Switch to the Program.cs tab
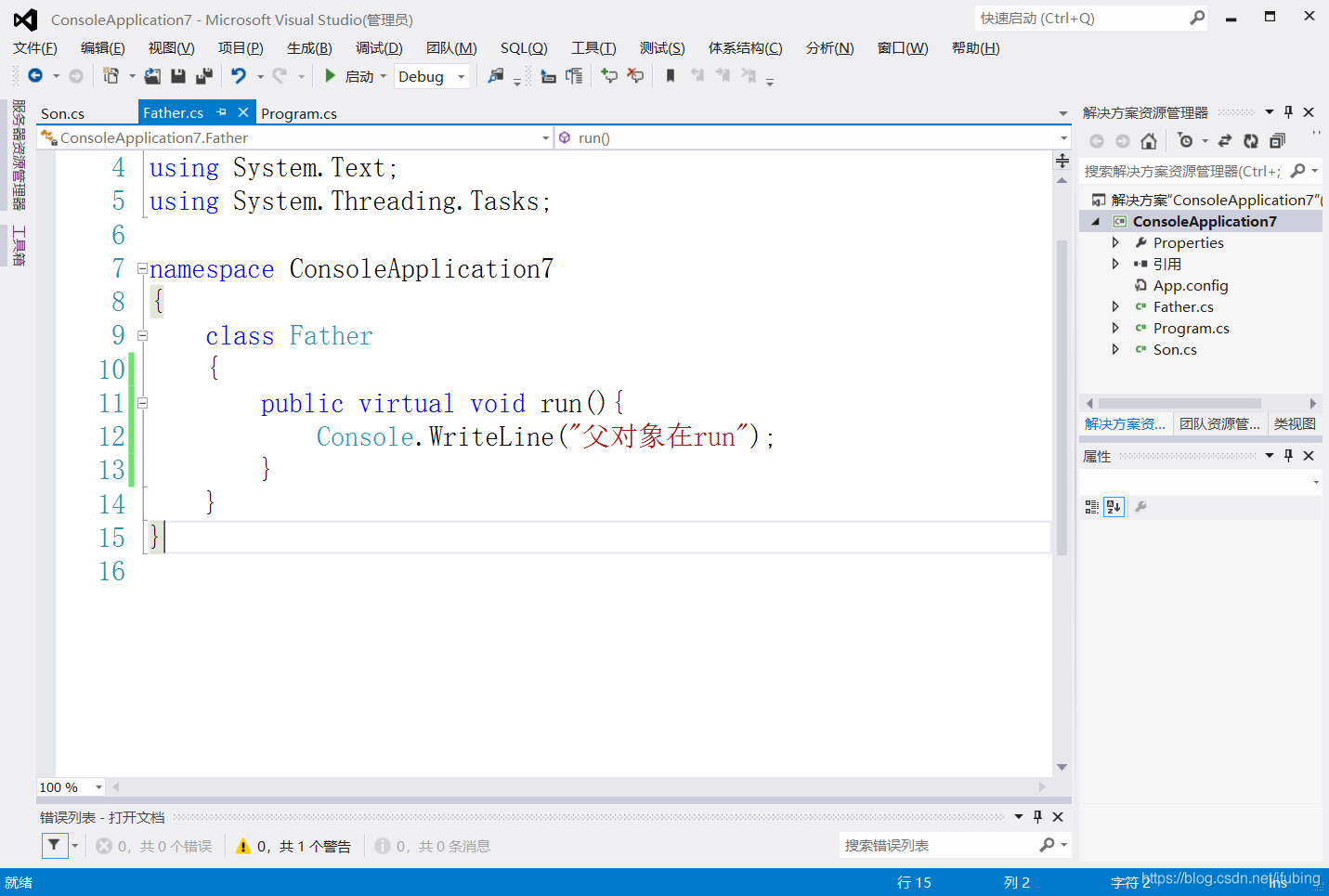 click(x=299, y=113)
